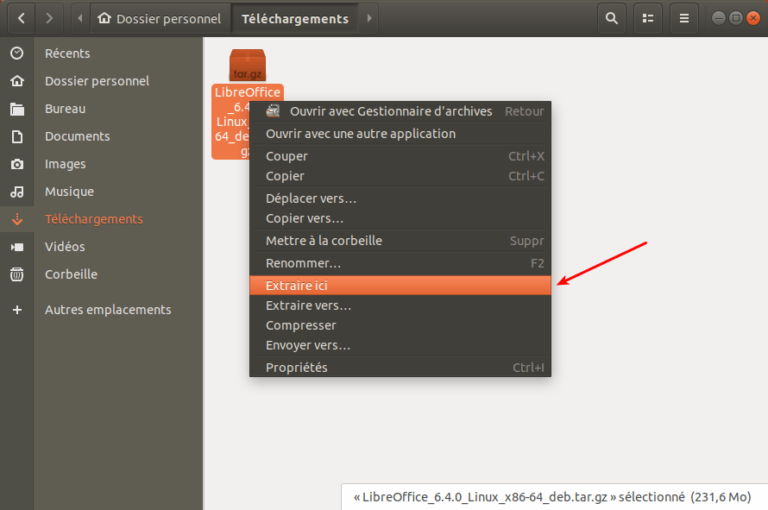Open Propriétés from context menu

pyautogui.click(x=400, y=367)
